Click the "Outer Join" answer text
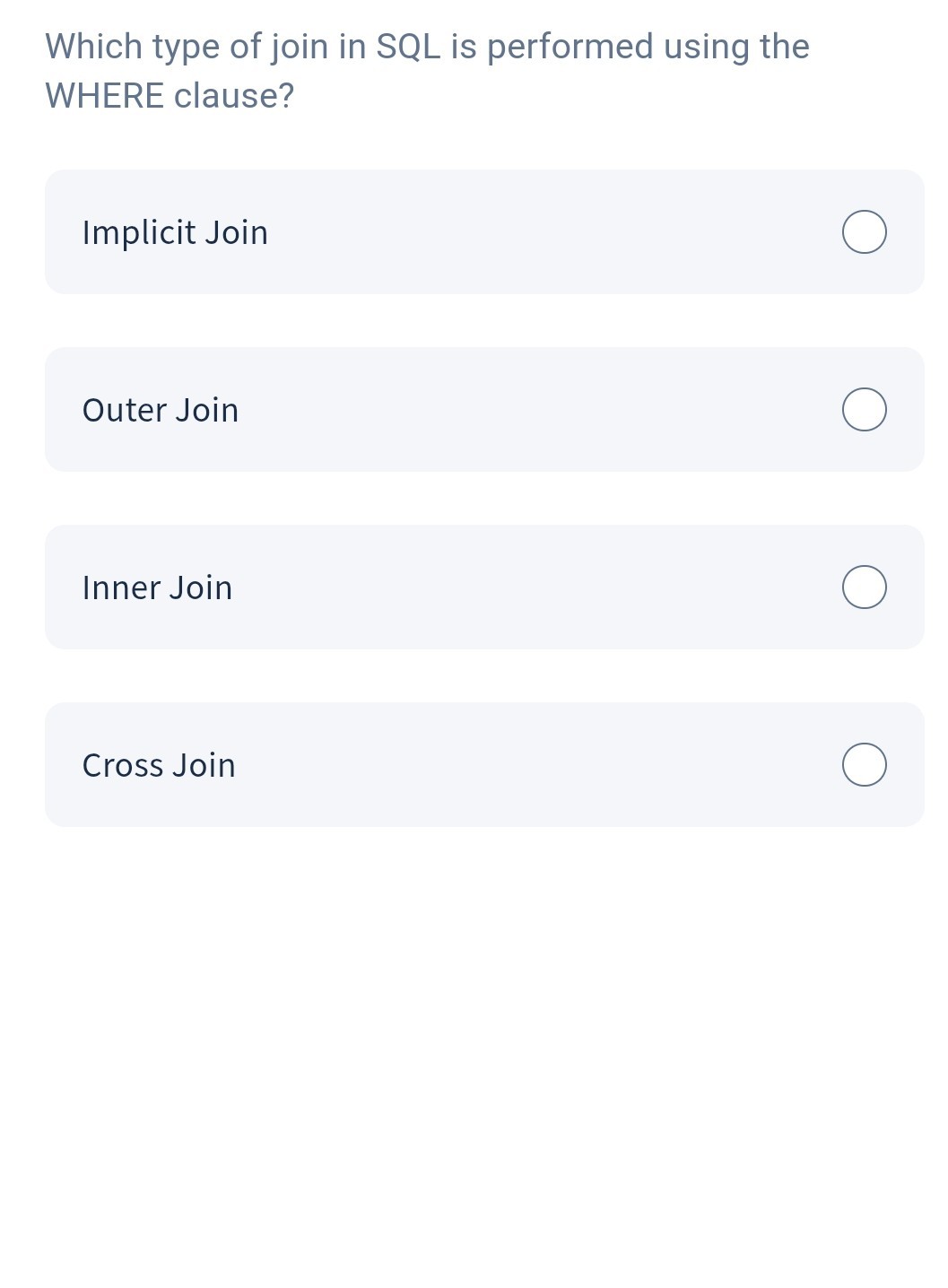Image resolution: width=948 pixels, height=1288 pixels. point(161,410)
